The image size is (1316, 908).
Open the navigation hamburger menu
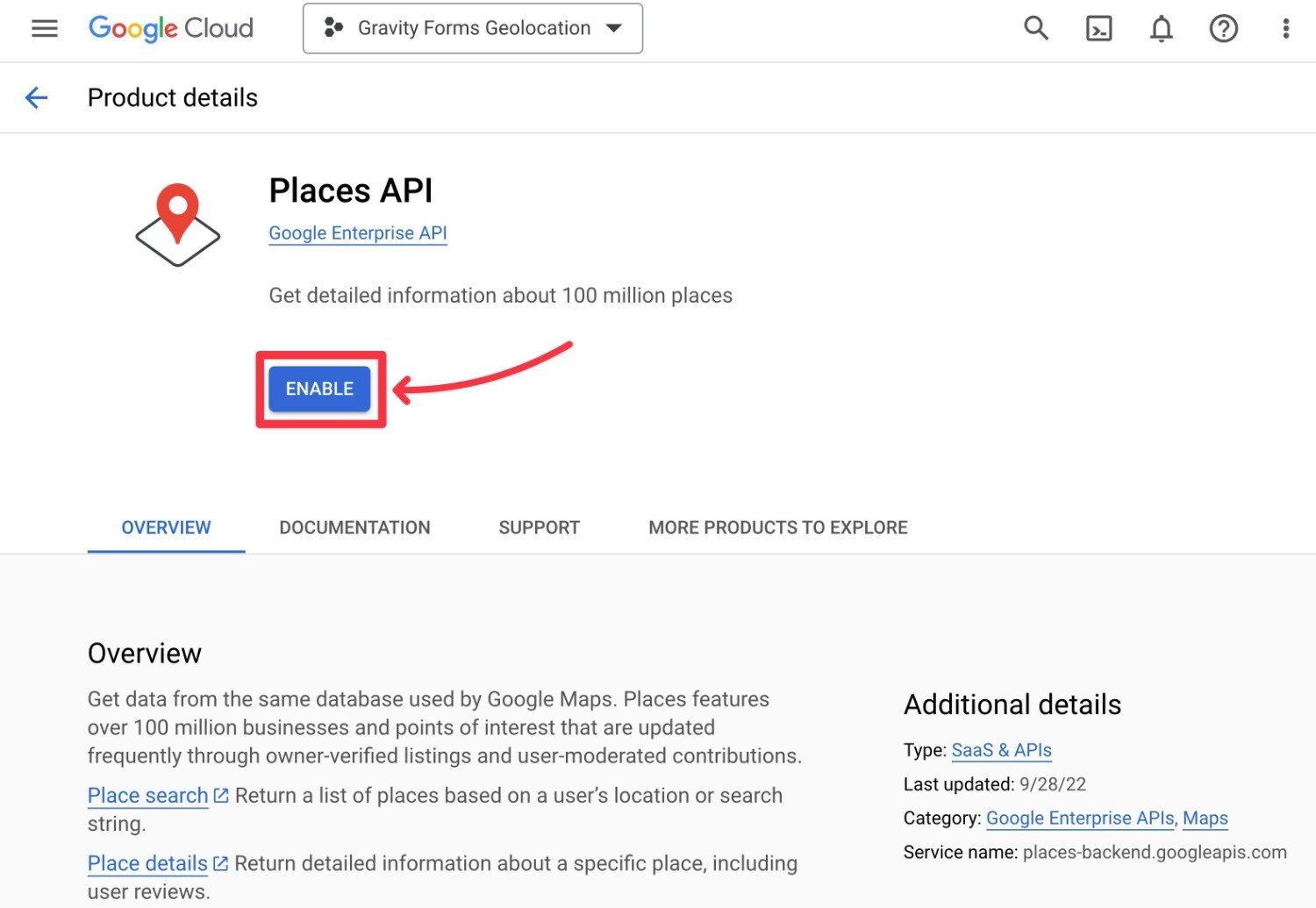pyautogui.click(x=44, y=28)
